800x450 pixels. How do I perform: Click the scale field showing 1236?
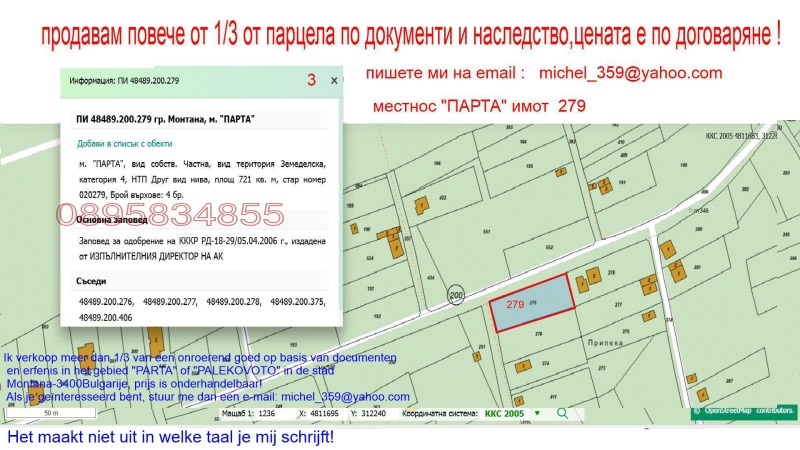(267, 414)
